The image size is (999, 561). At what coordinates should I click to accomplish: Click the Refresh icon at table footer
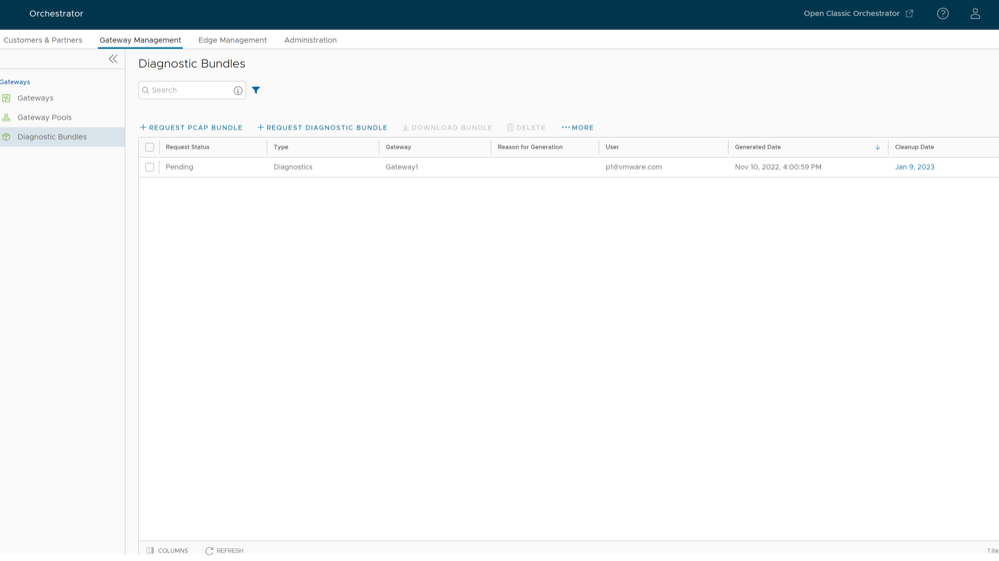pos(209,551)
